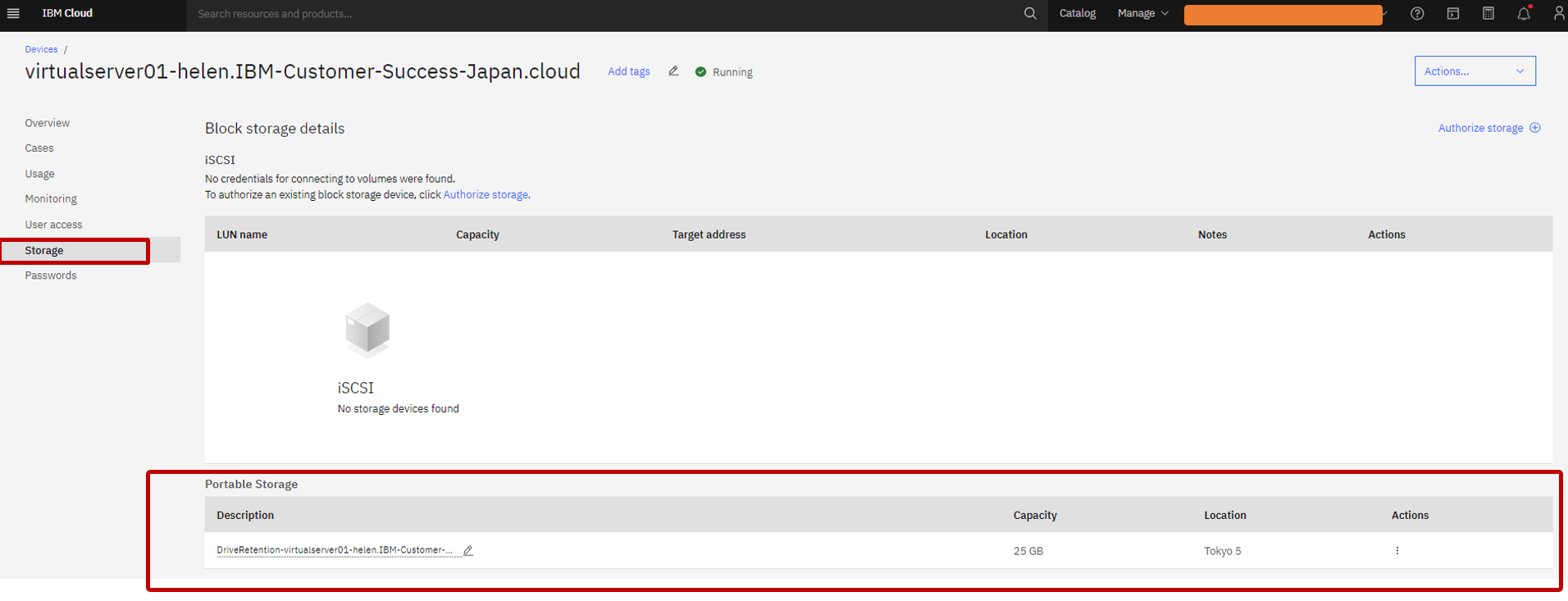Viewport: 1568px width, 601px height.
Task: Open the overflow actions menu for the 25 GB drive
Action: 1397,551
